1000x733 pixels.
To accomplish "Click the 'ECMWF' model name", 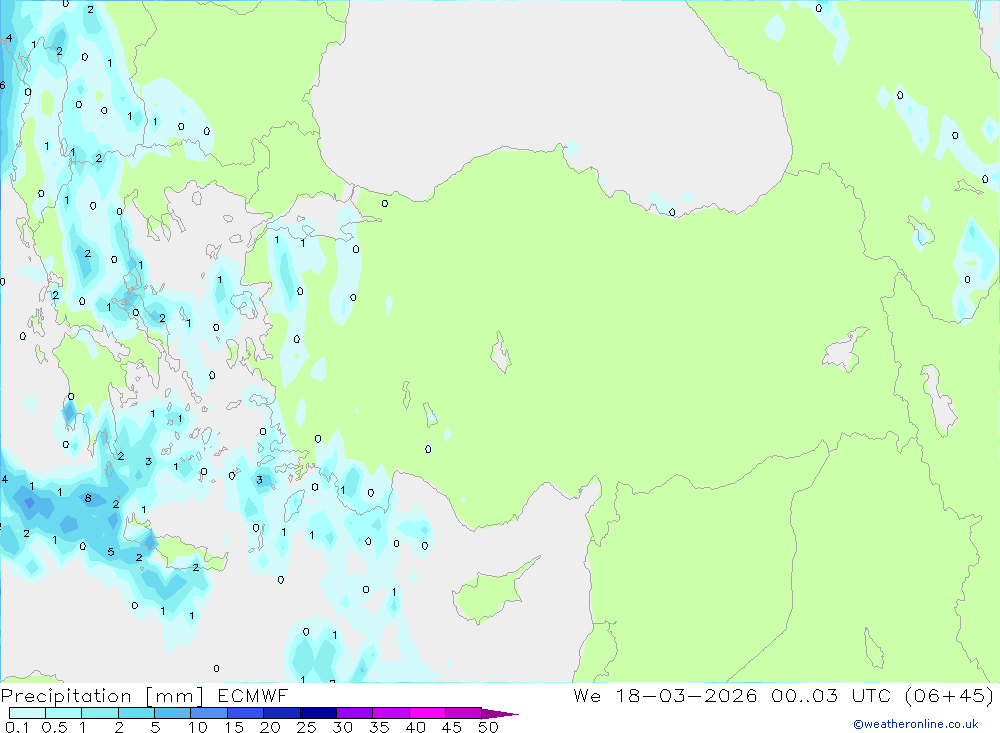I will pos(253,695).
